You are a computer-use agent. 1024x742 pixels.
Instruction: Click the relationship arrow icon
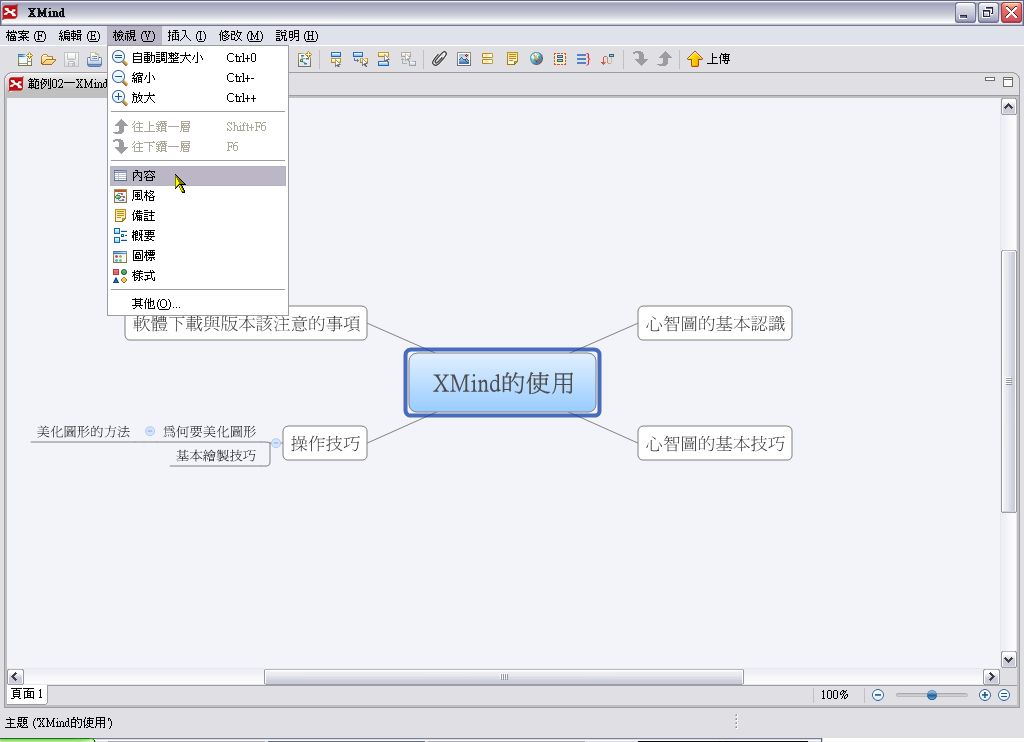click(607, 59)
